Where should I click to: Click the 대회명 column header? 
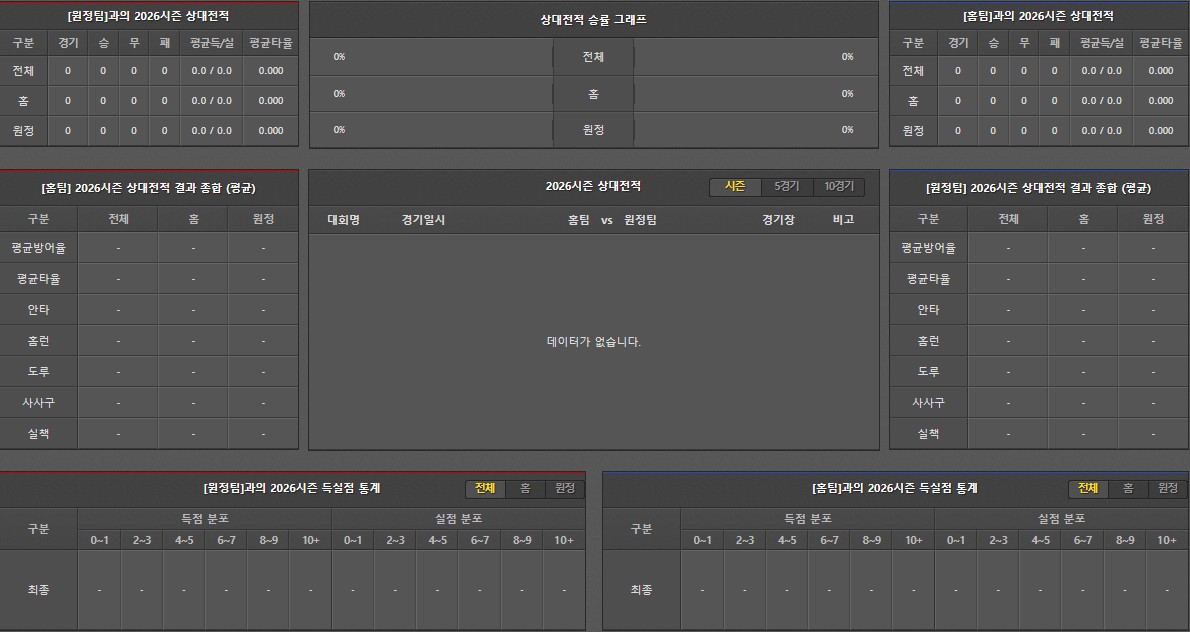[x=343, y=220]
